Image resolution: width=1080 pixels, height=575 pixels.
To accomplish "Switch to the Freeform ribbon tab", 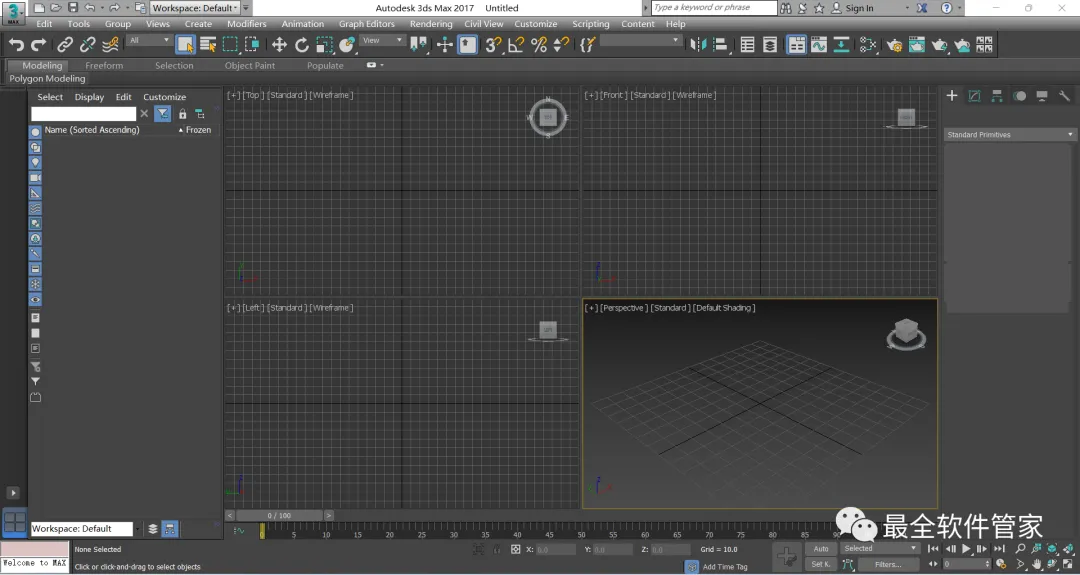I will click(104, 66).
